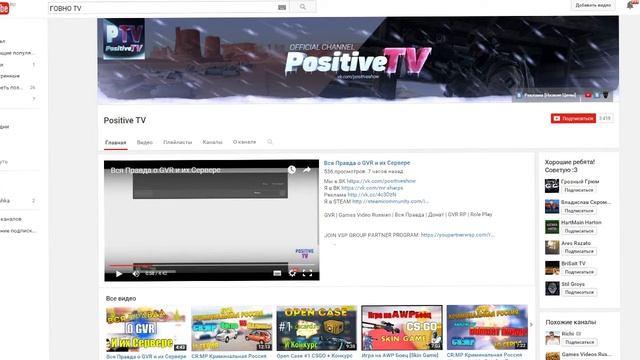The height and width of the screenshot is (360, 640).
Task: Open the Каналы tab
Action: 212,142
